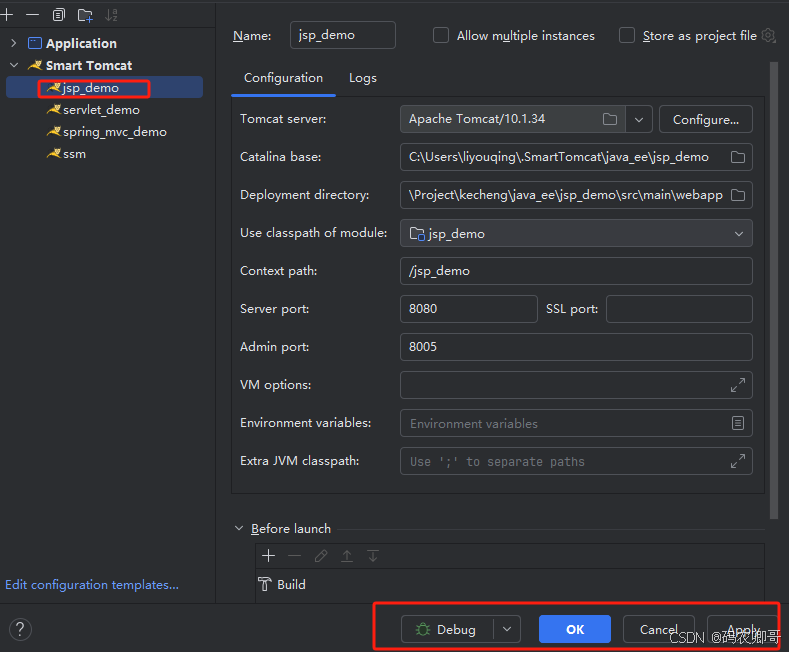Add a Before launch task
The width and height of the screenshot is (789, 652).
[x=269, y=556]
